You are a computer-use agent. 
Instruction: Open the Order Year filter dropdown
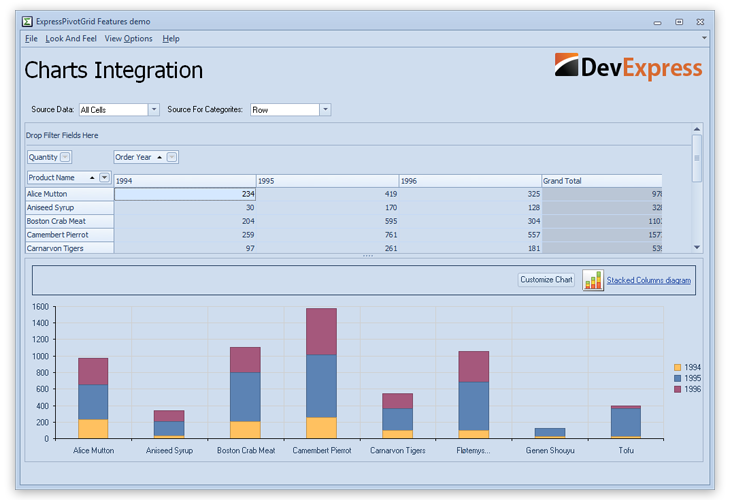(x=172, y=157)
